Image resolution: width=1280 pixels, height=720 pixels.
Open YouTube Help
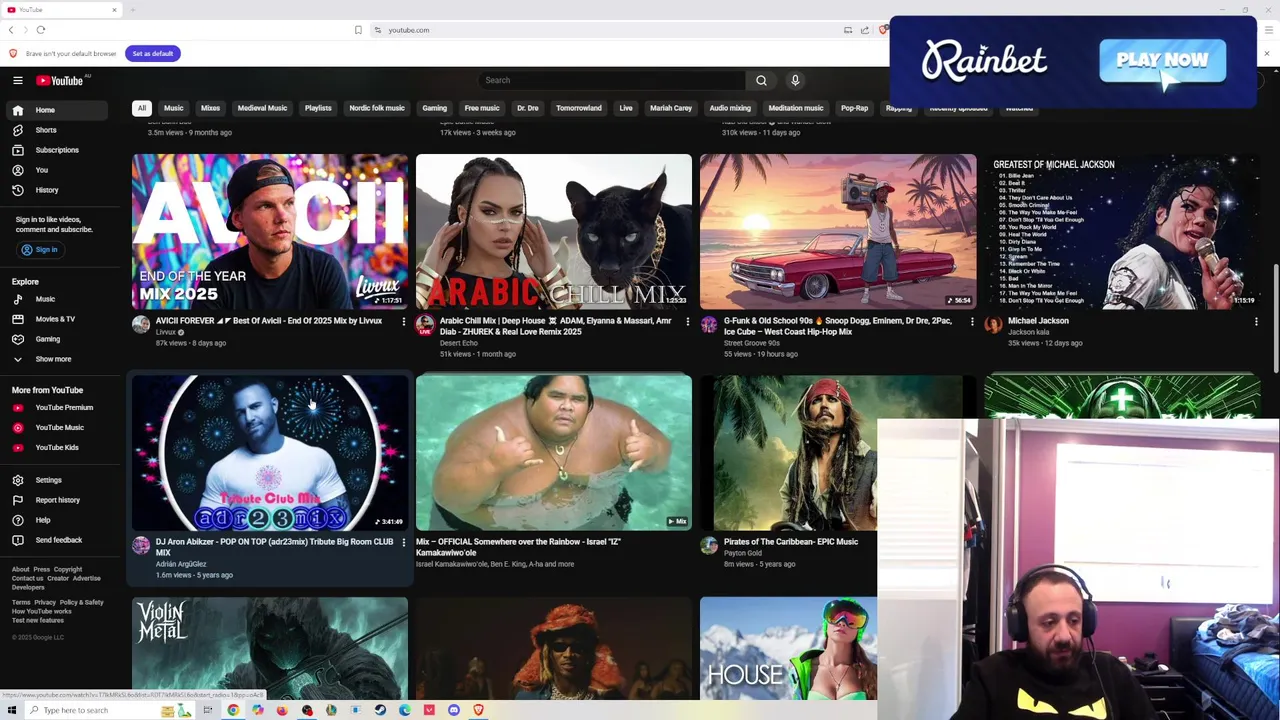[x=55, y=520]
